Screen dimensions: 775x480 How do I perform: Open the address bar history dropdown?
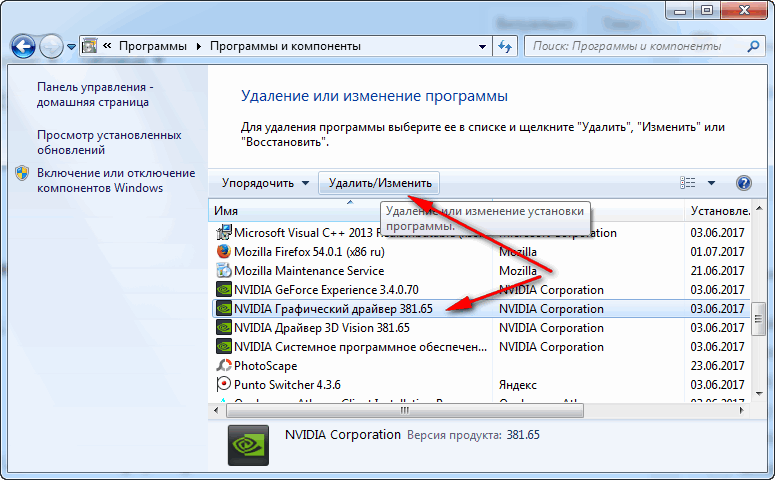click(482, 46)
